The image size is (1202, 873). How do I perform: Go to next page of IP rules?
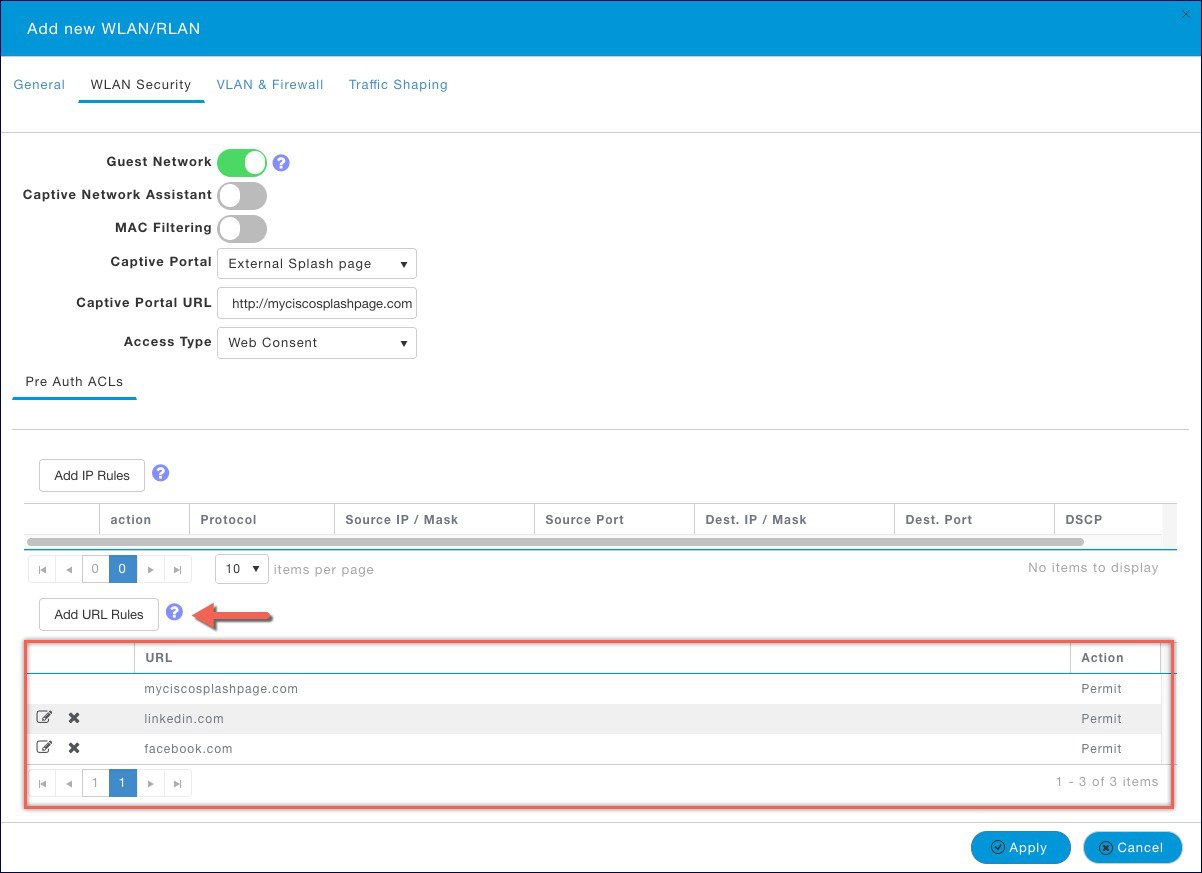pos(150,569)
